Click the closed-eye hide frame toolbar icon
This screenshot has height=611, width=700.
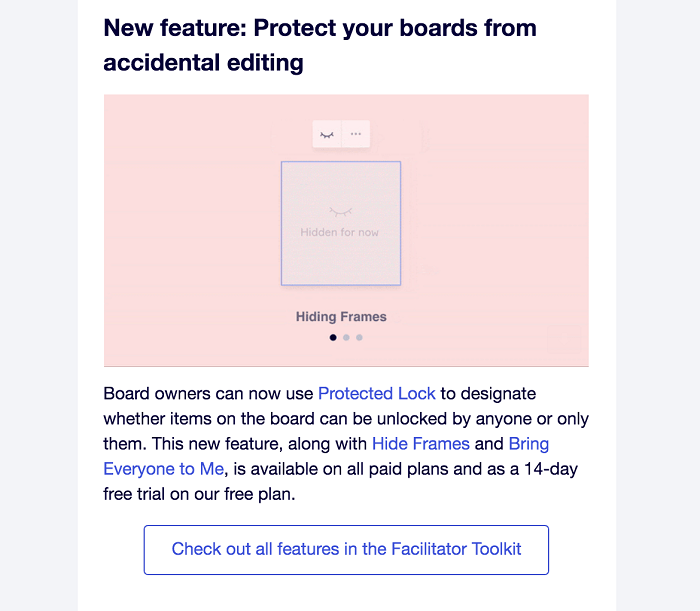pyautogui.click(x=327, y=134)
